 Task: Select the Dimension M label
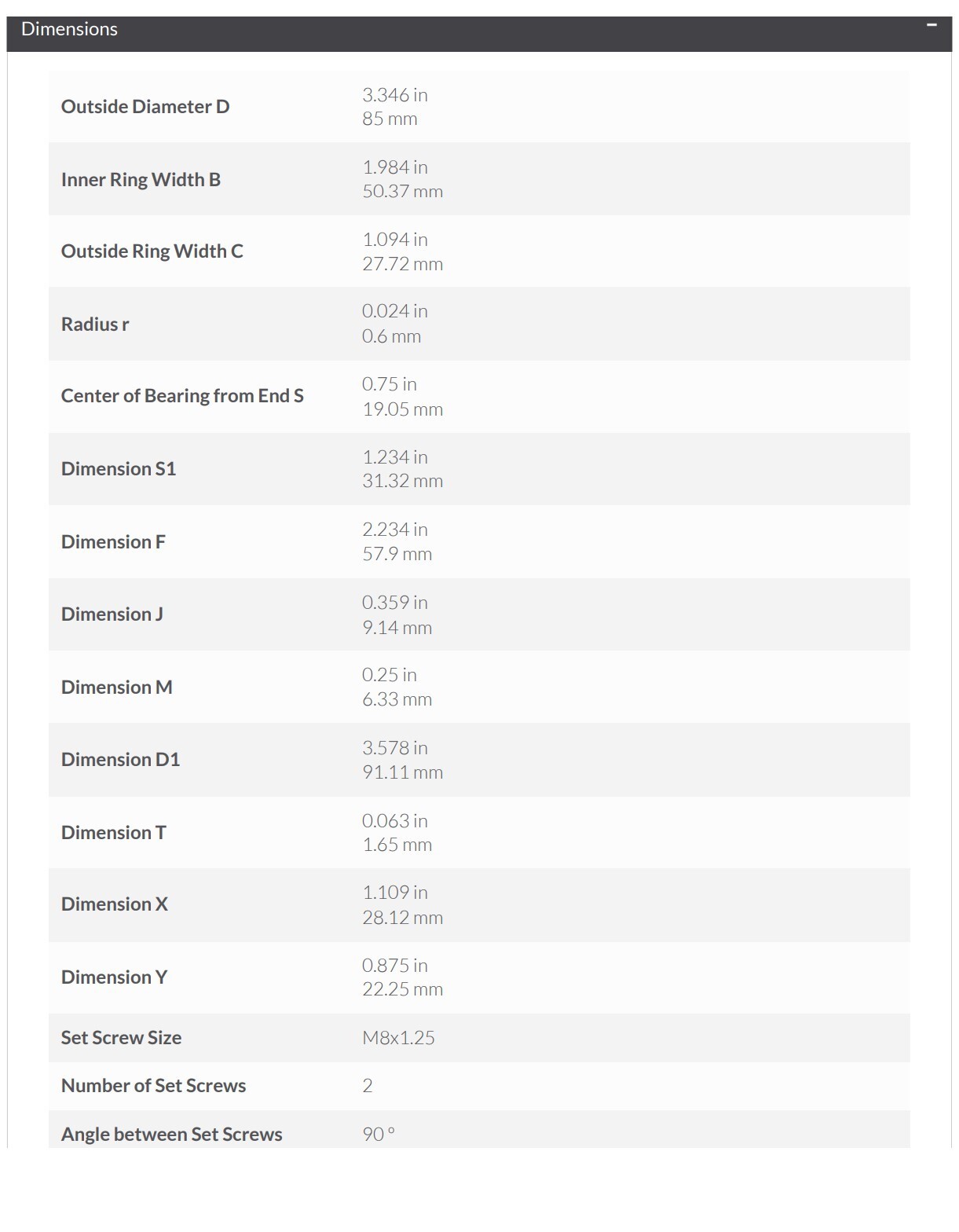[117, 687]
